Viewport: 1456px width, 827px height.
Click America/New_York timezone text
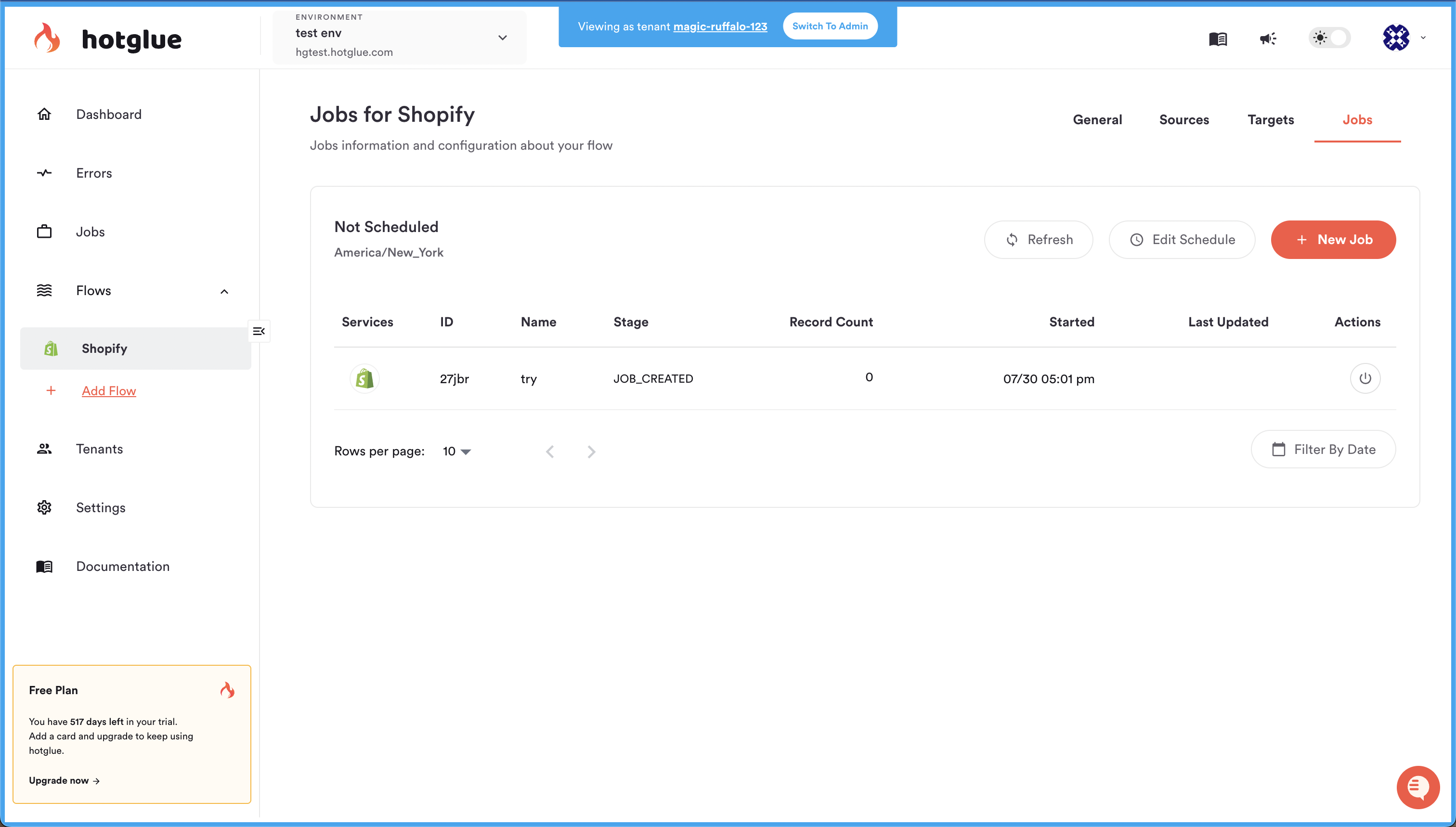[389, 252]
